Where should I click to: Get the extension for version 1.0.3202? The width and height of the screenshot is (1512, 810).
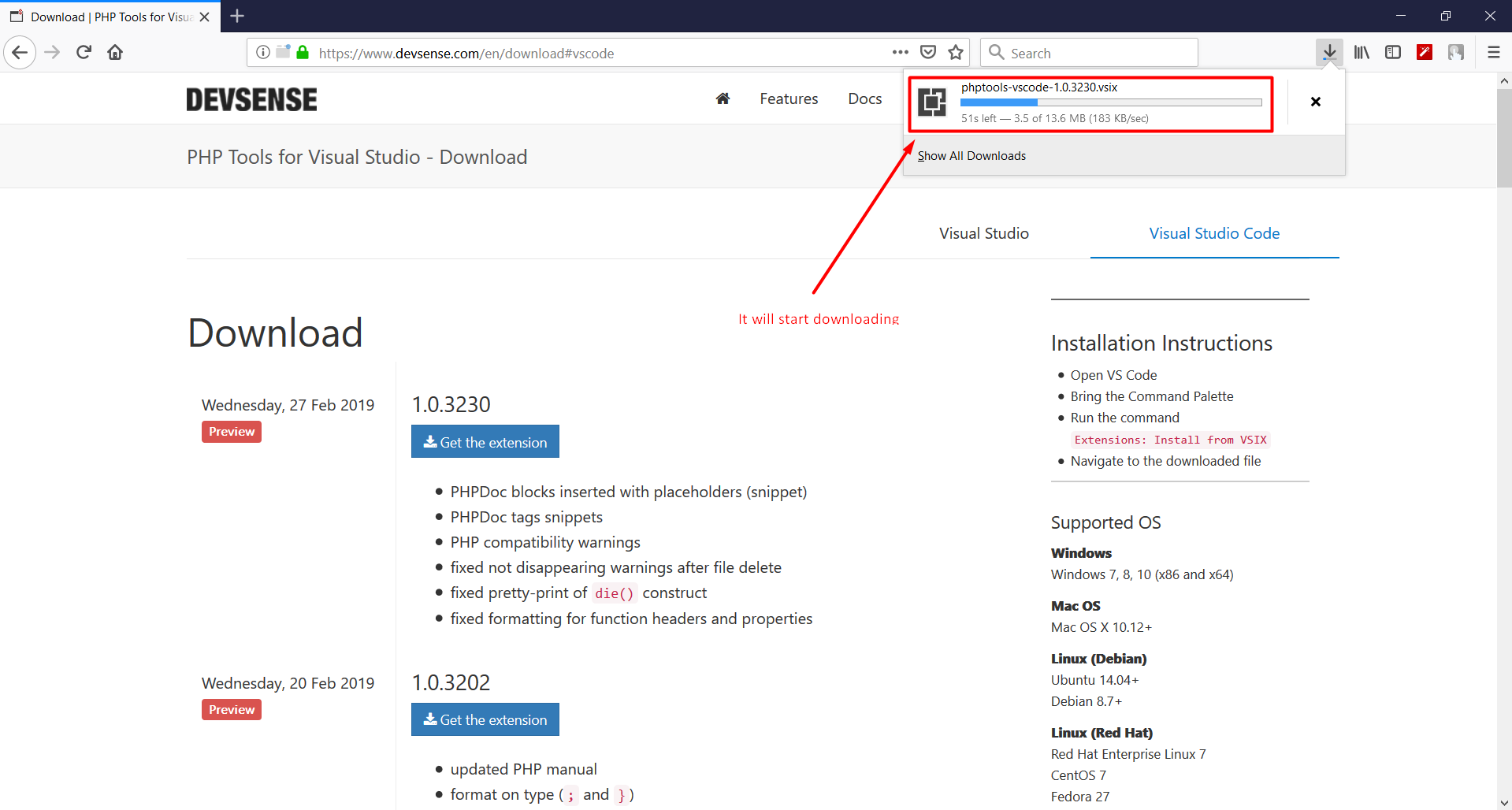485,719
